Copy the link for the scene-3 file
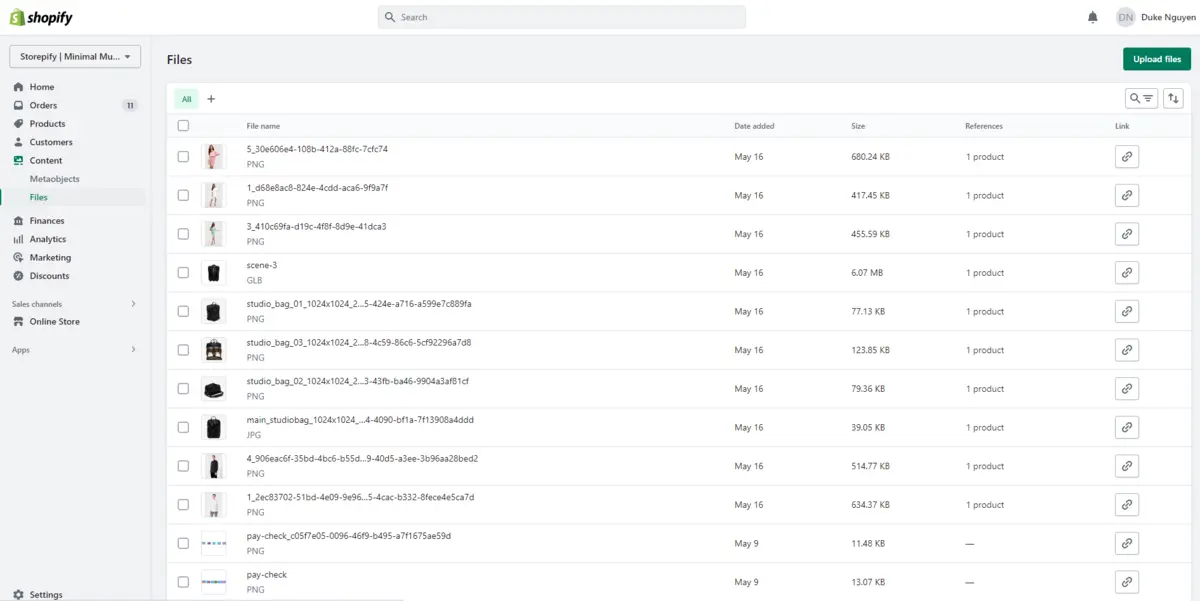The height and width of the screenshot is (601, 1200). [1126, 272]
